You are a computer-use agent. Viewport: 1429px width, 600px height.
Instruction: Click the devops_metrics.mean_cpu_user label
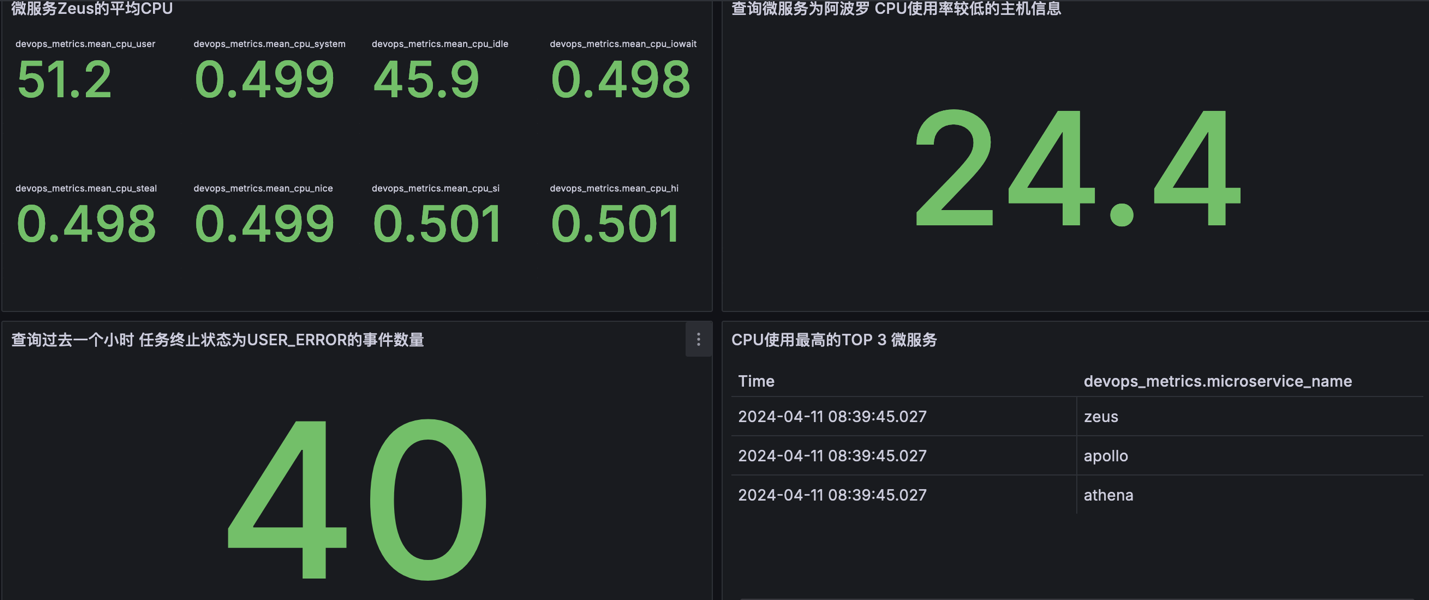pyautogui.click(x=85, y=44)
